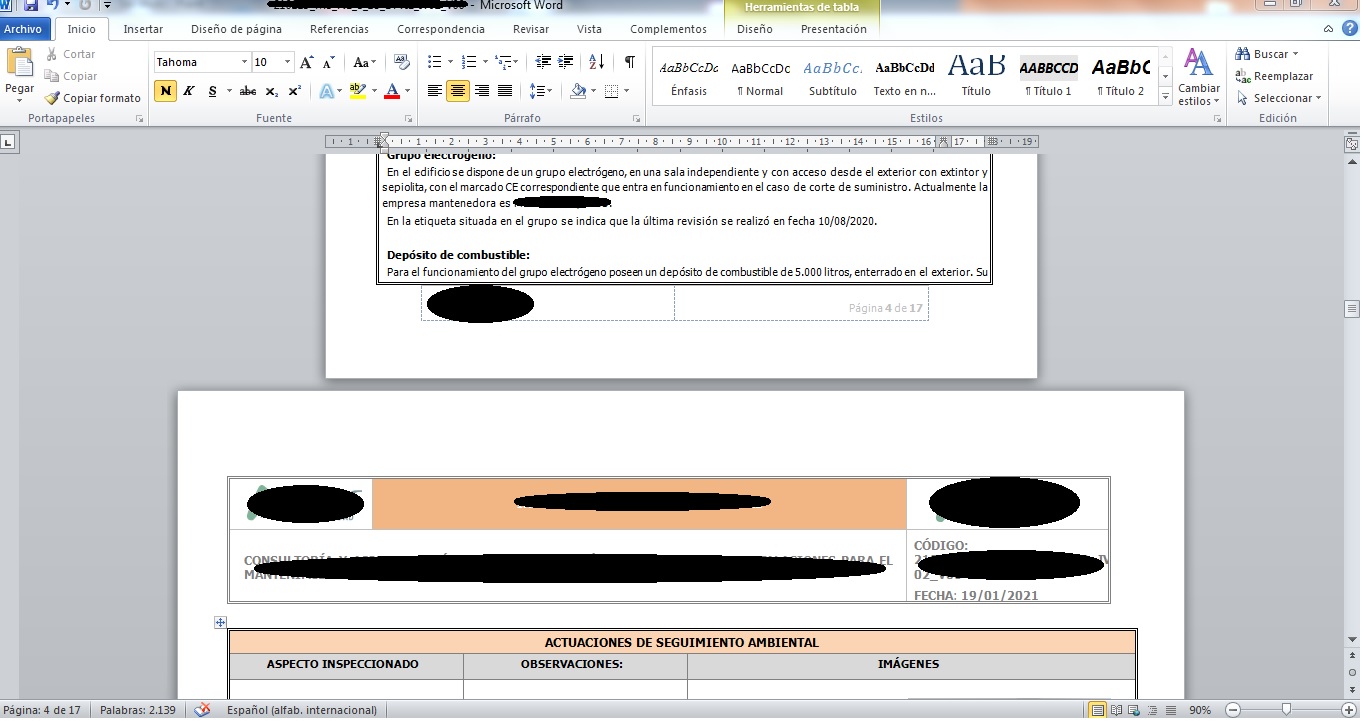Sort text with A-Z sort icon
The image size is (1364, 724).
click(596, 62)
